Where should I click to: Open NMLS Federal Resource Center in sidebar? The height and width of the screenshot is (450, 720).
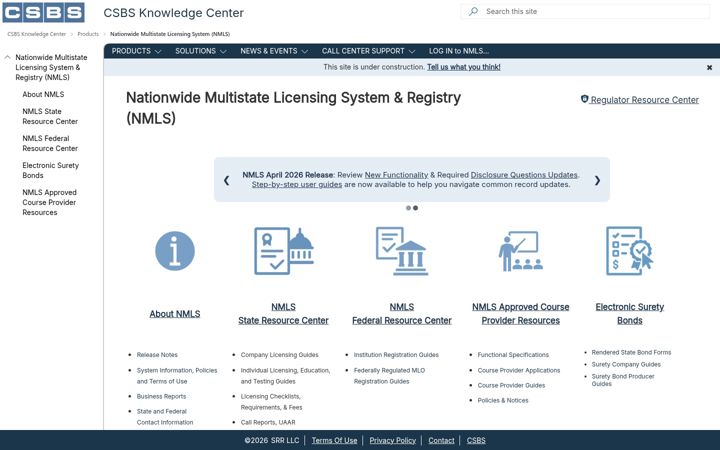pos(50,143)
